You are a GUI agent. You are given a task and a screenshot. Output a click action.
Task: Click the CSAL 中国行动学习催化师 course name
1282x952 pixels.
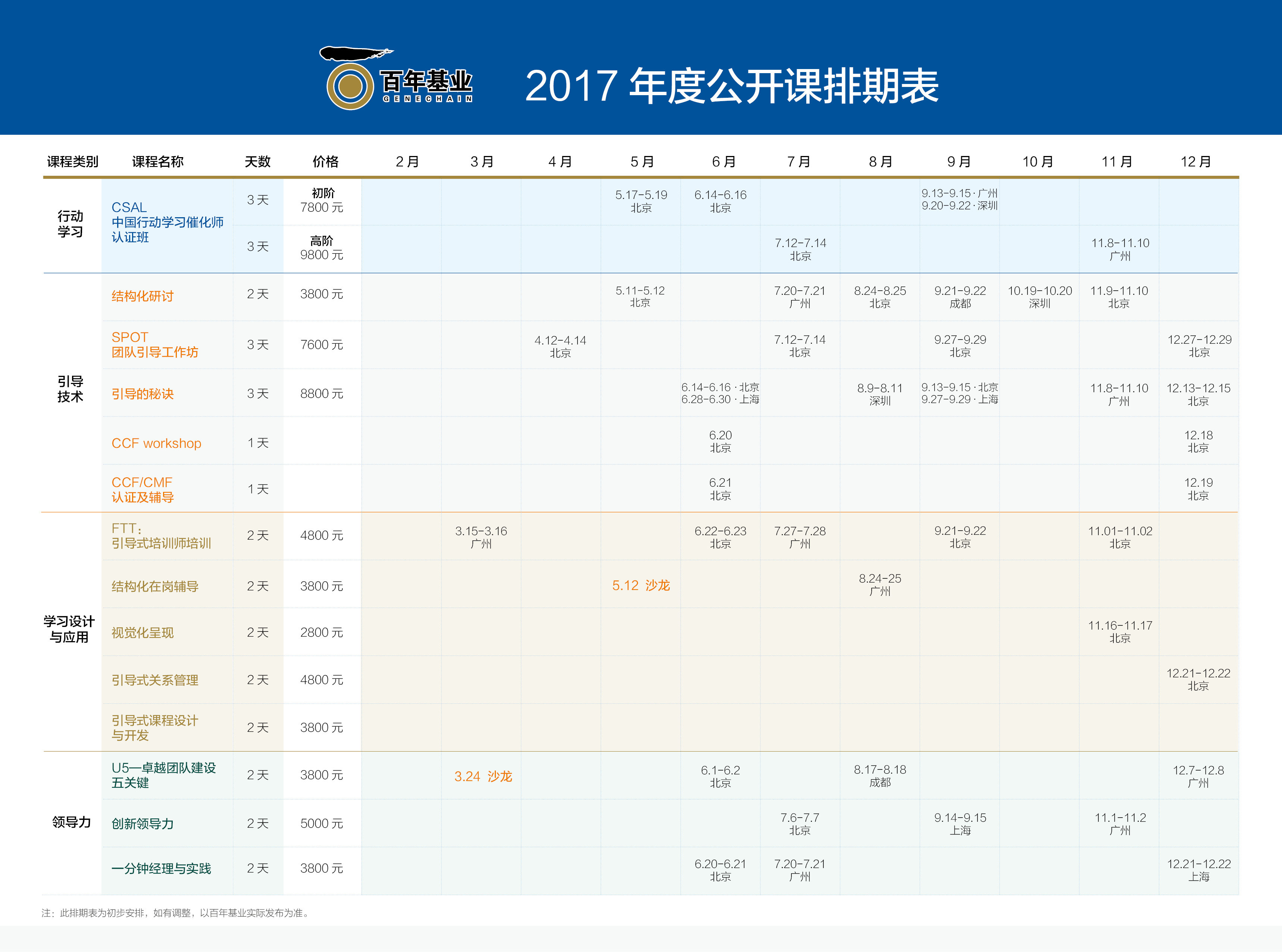[x=167, y=222]
